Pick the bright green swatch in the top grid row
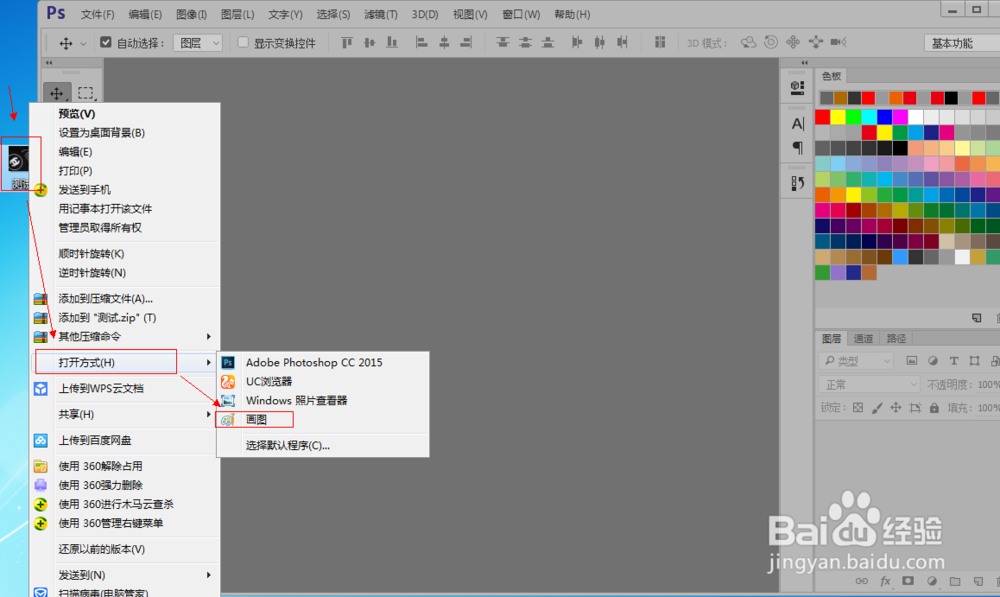The height and width of the screenshot is (597, 1000). coord(853,117)
